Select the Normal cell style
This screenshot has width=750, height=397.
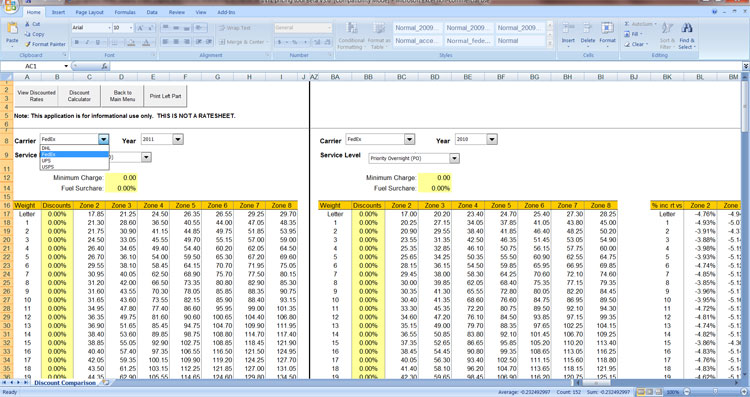[520, 41]
